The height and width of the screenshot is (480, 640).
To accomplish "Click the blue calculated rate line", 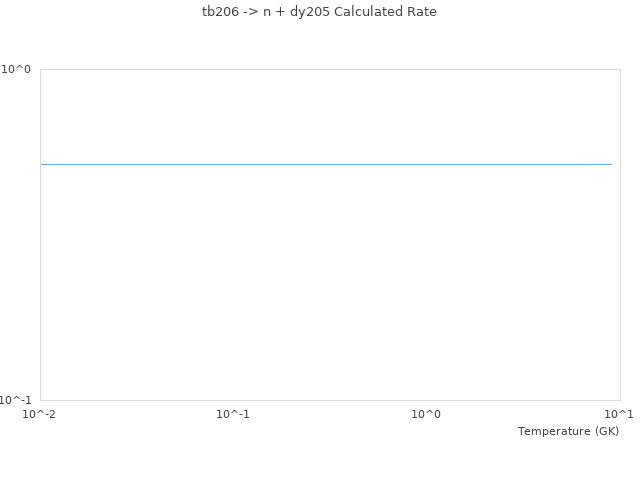I will 326,164.
